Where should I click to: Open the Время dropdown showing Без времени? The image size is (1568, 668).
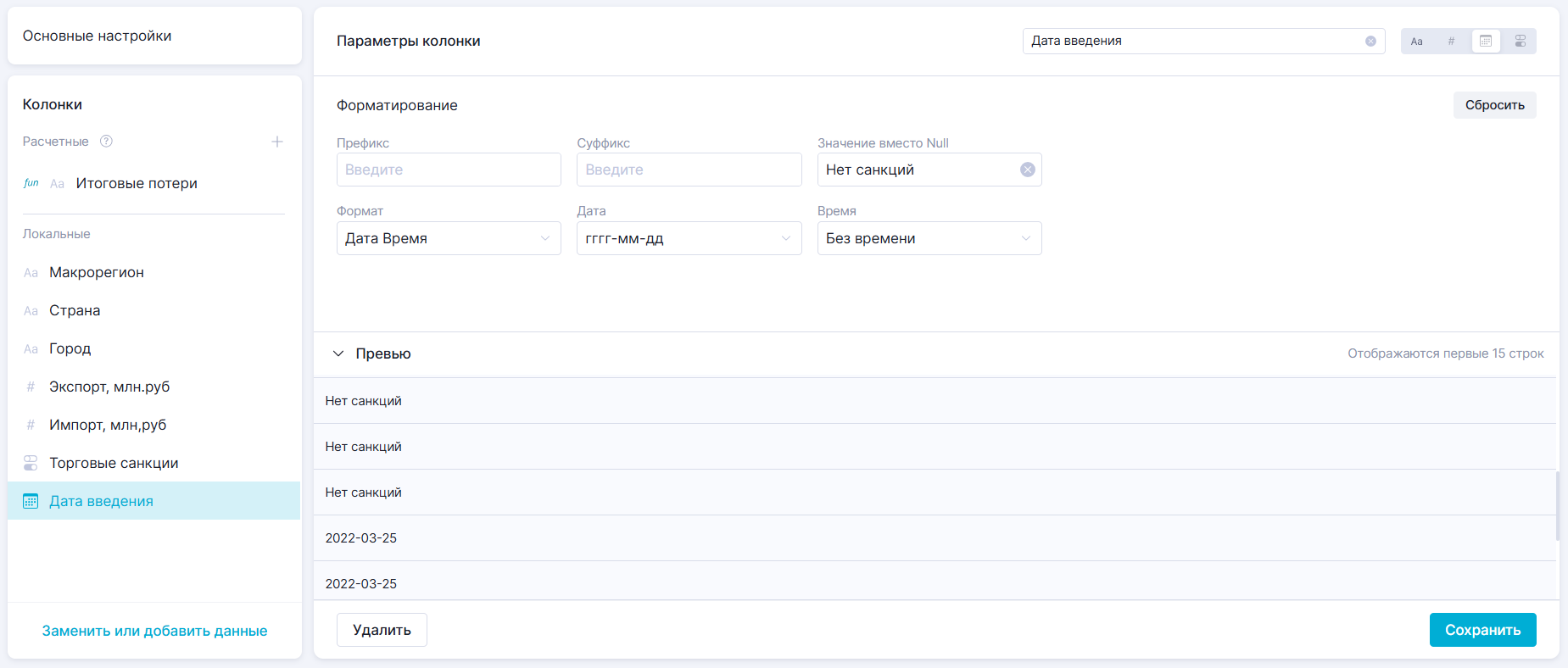(929, 238)
